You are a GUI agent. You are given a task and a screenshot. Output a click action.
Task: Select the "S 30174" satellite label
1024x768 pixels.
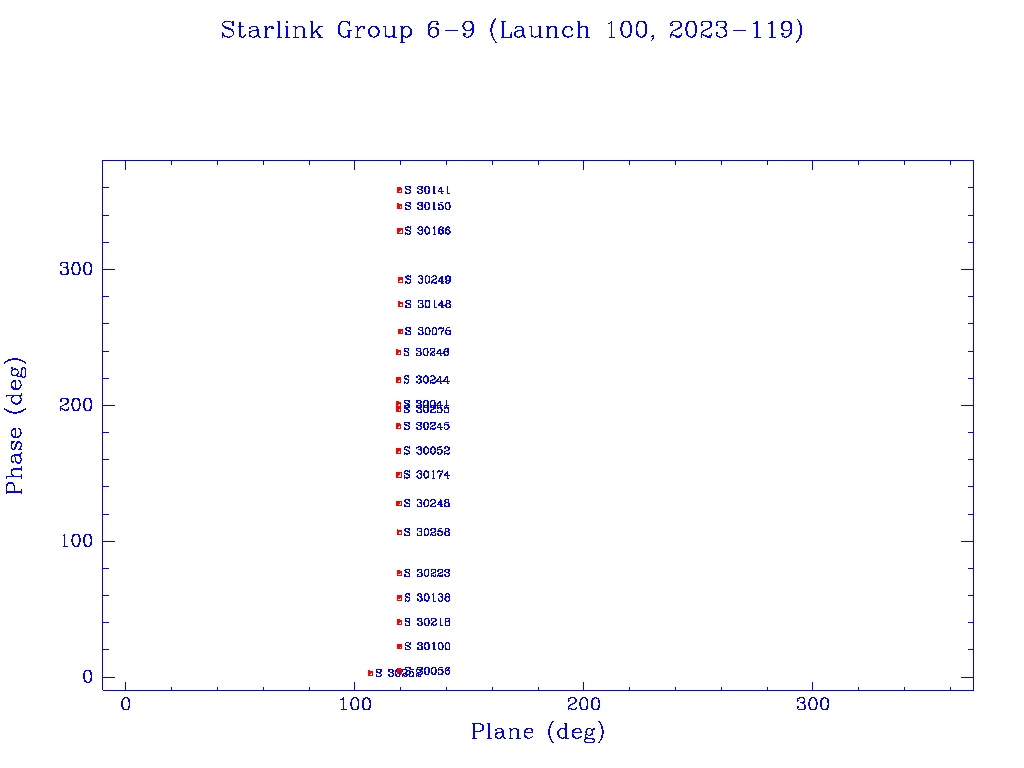pyautogui.click(x=426, y=475)
